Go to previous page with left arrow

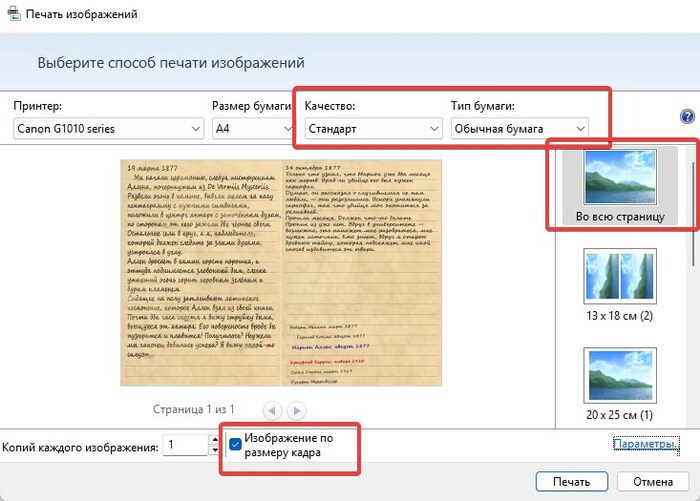(x=271, y=410)
